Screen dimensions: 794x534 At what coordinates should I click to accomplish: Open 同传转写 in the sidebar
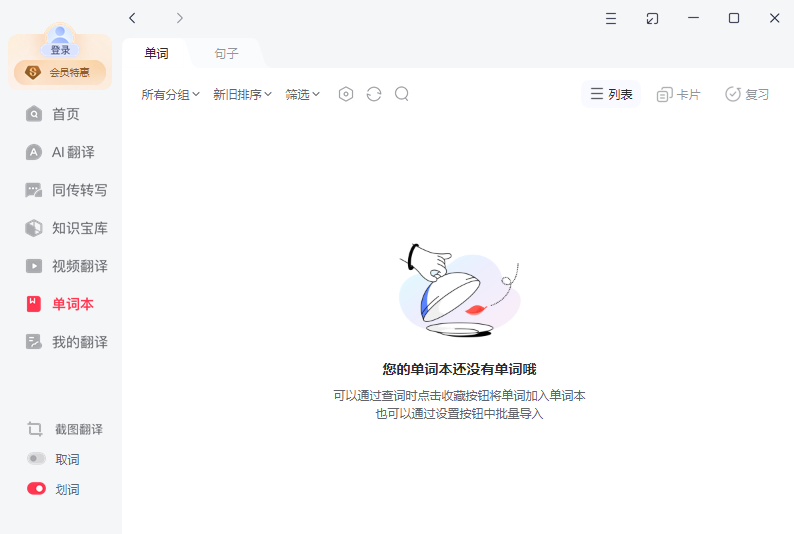[x=66, y=190]
